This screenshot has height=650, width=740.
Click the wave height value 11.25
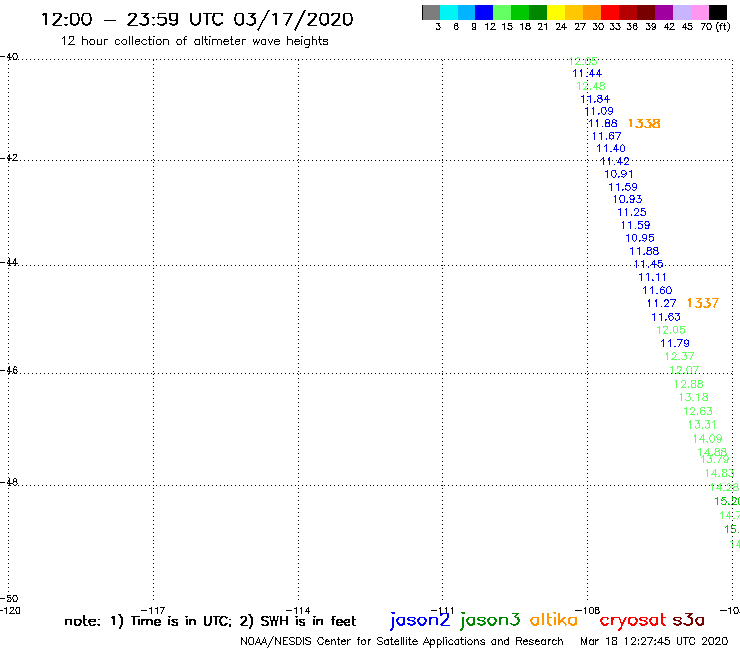coord(631,212)
